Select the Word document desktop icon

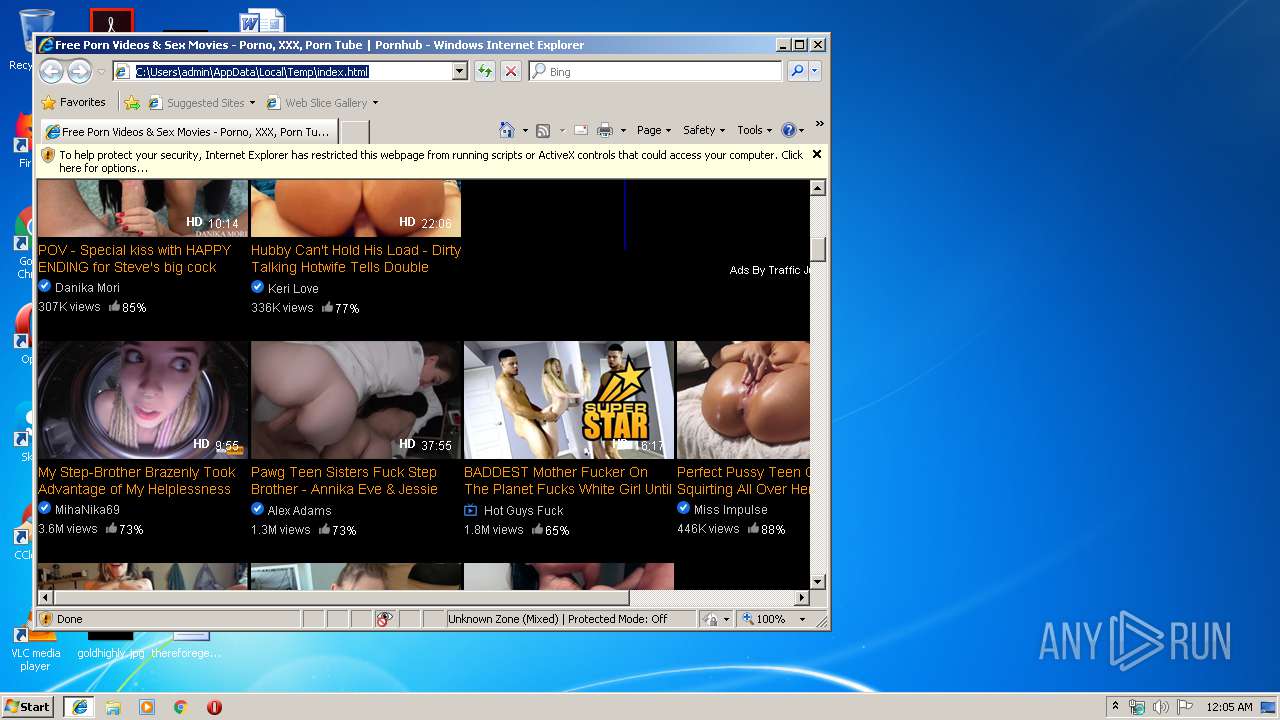pos(262,21)
